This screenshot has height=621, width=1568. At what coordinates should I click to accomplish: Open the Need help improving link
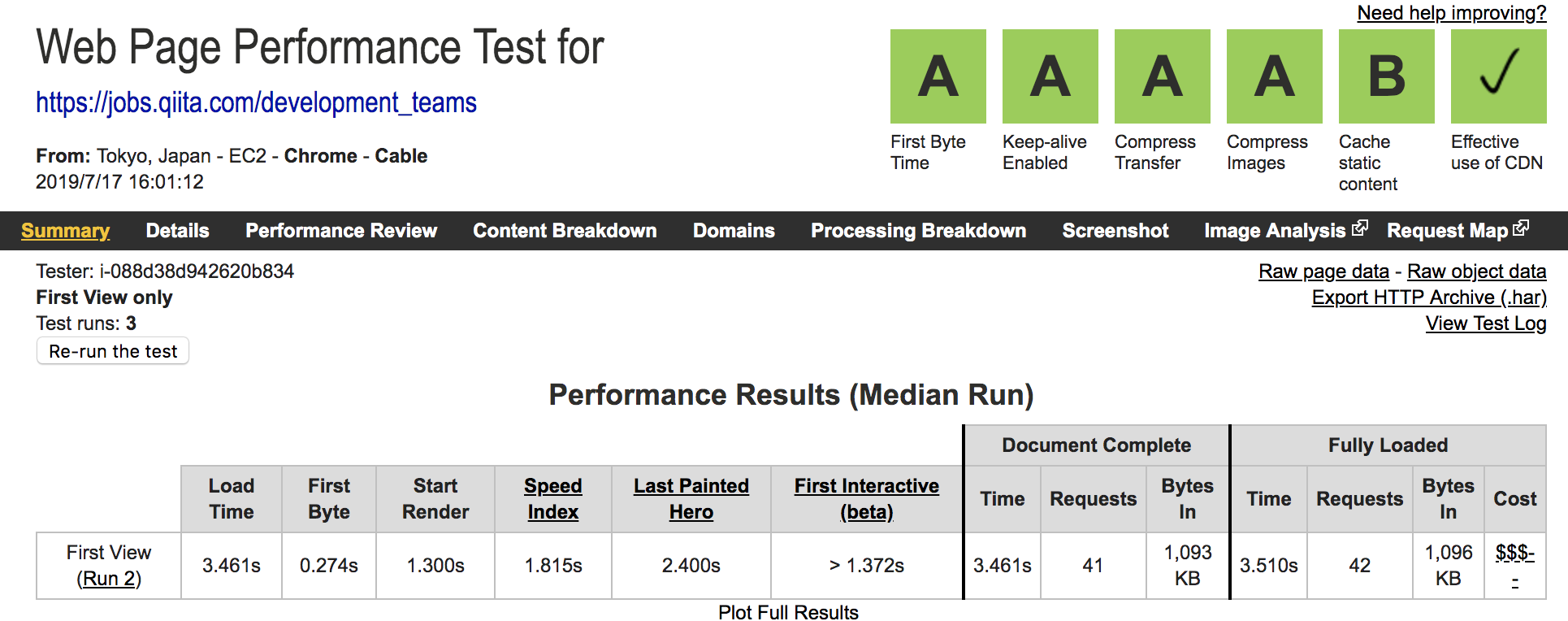coord(1452,13)
